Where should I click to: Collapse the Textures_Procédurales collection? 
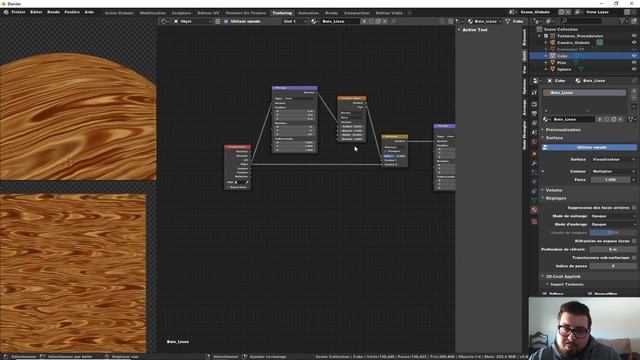pyautogui.click(x=540, y=36)
